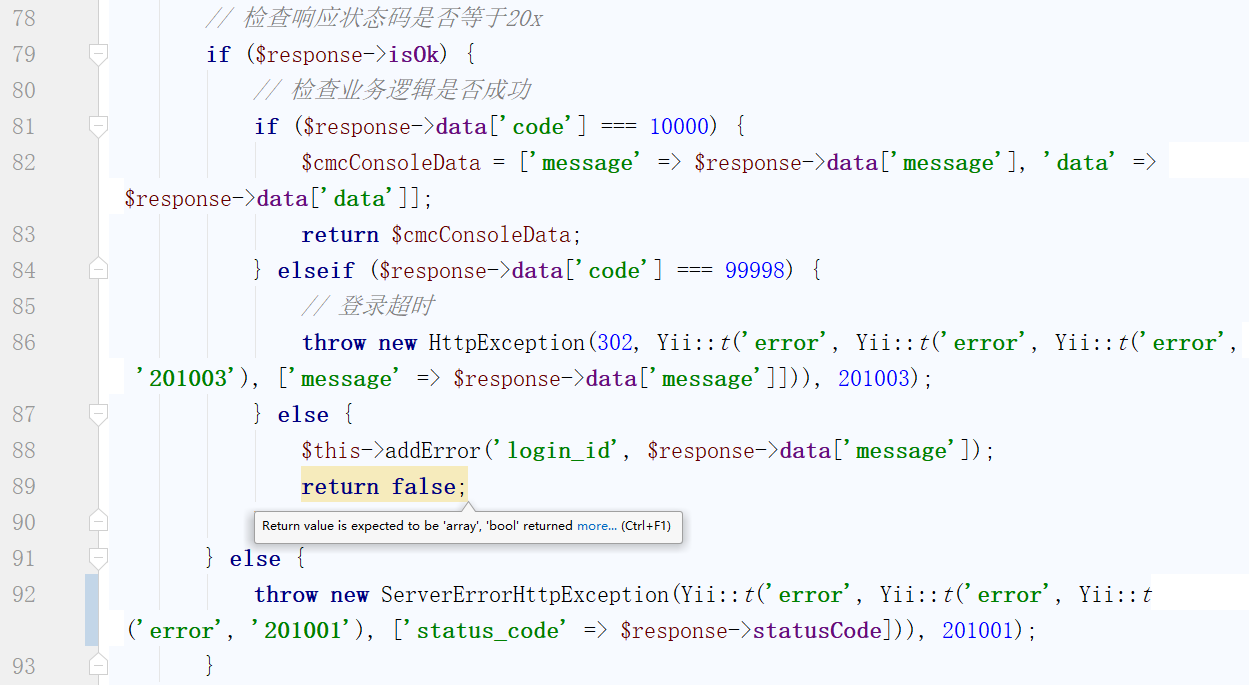
Task: Click the status code 302 in HttpException
Action: pos(615,342)
